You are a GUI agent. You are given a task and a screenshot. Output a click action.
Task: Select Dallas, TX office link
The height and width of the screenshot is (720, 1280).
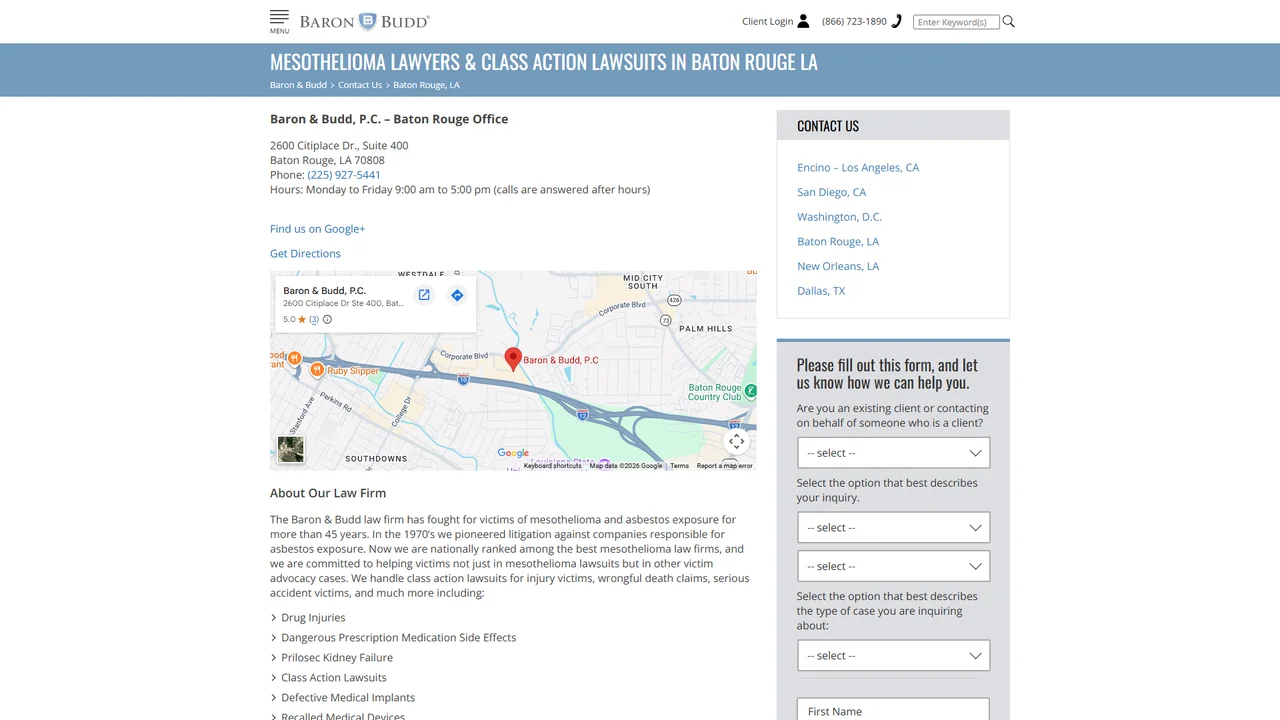821,291
